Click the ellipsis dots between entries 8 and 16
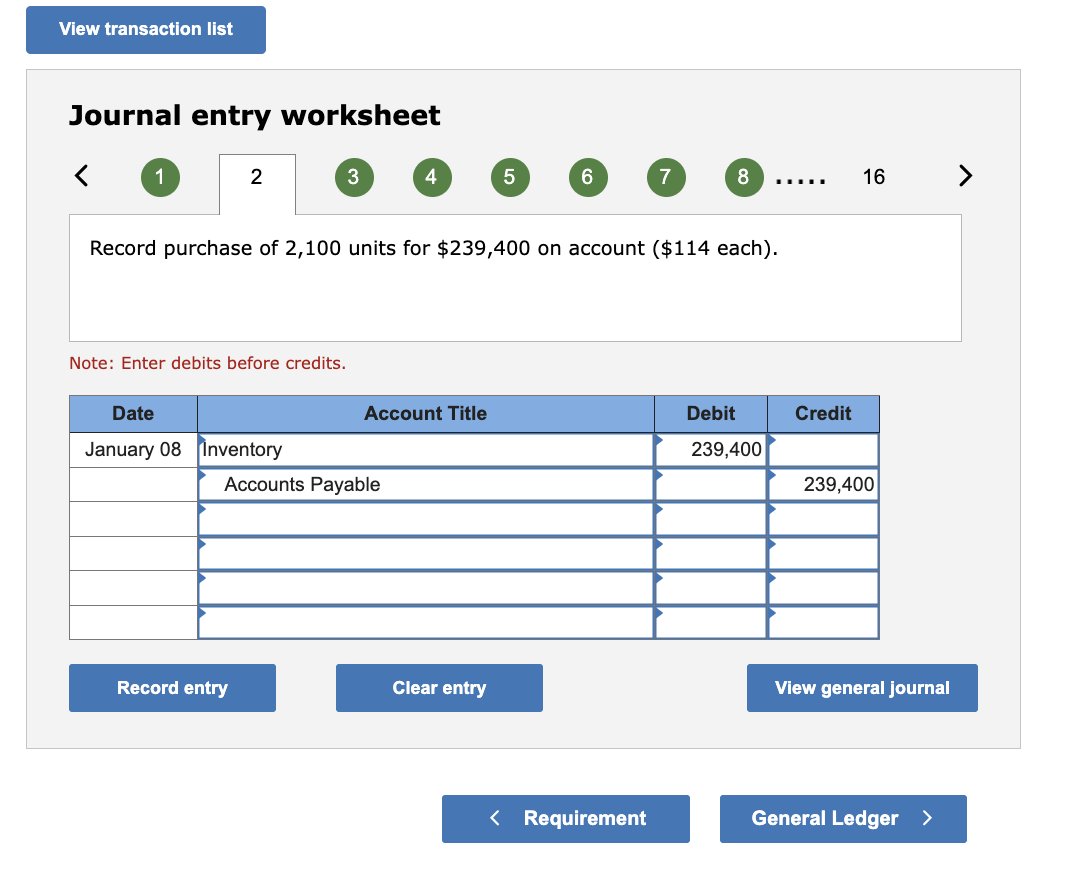1084x878 pixels. (801, 182)
